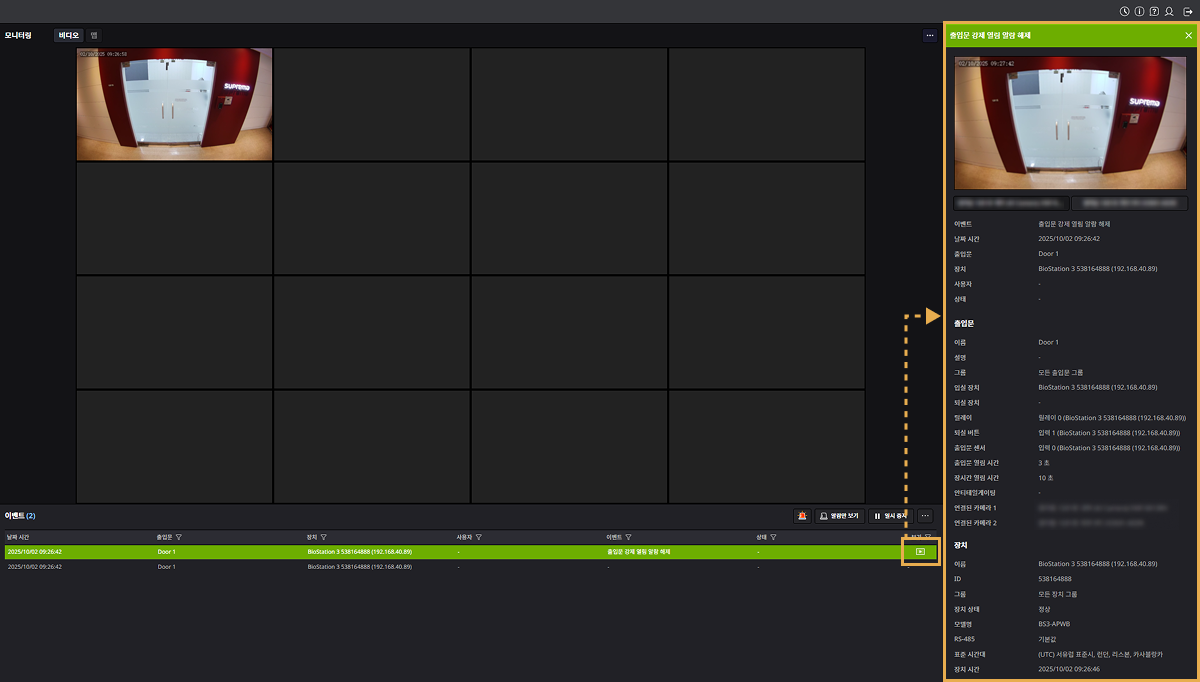
Task: Close the event detail side panel
Action: coord(1188,35)
